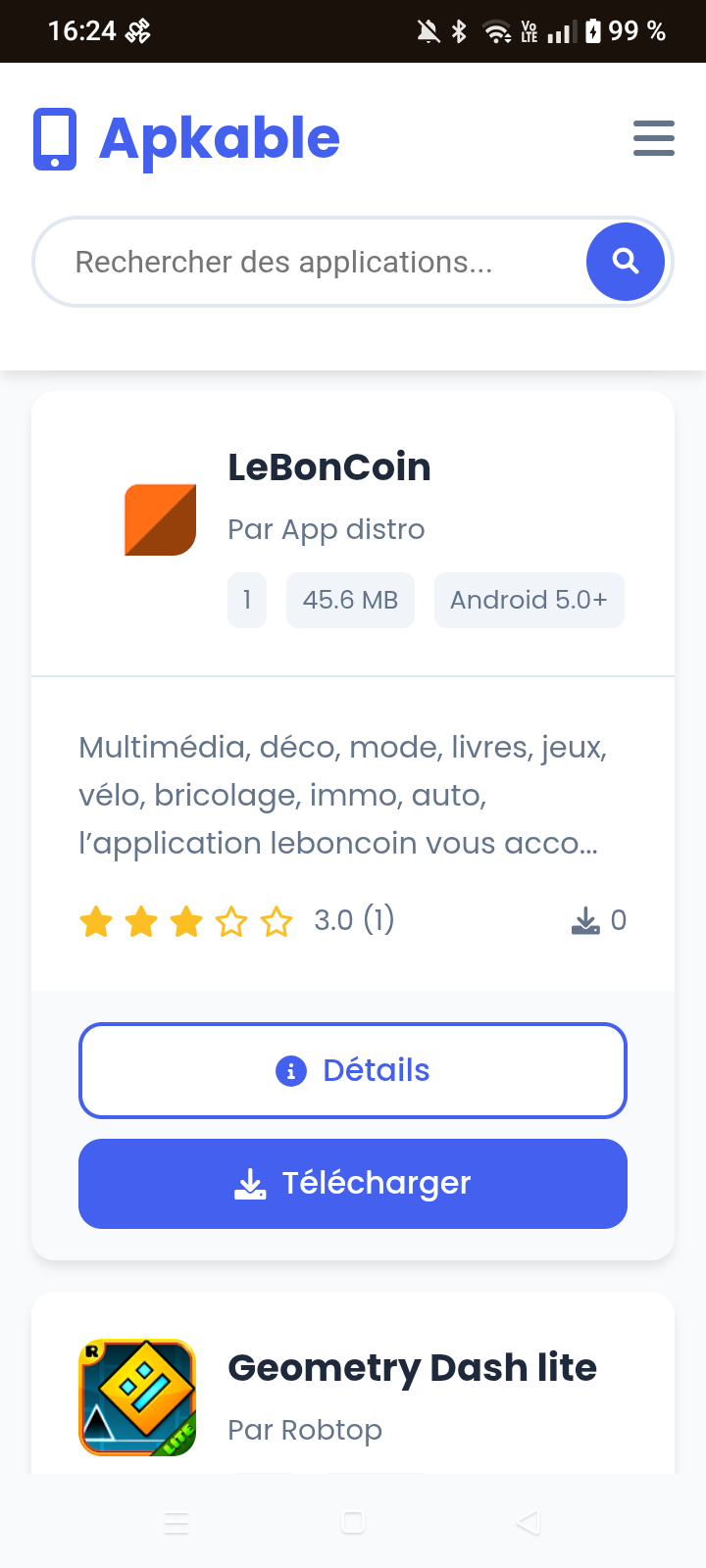Tap the Apkable brand name text
Screen dimensions: 706x1568
pyautogui.click(x=220, y=138)
